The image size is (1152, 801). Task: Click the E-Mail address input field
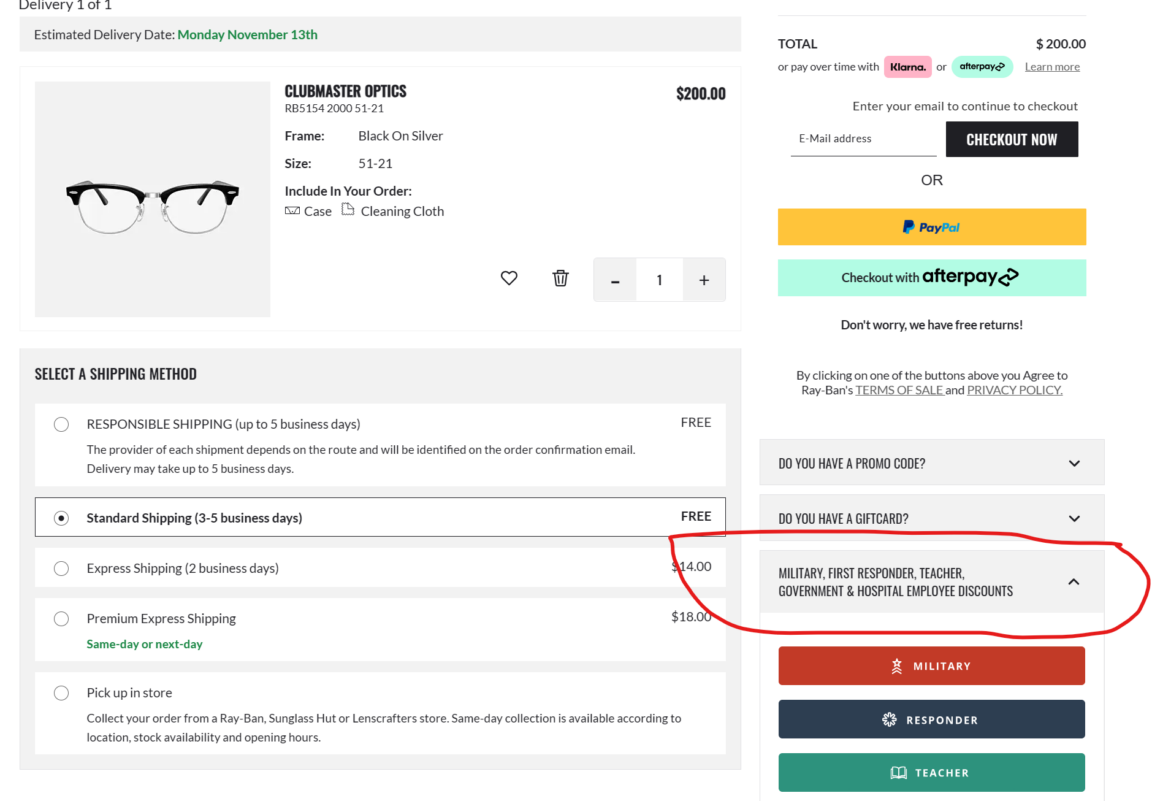(x=862, y=139)
